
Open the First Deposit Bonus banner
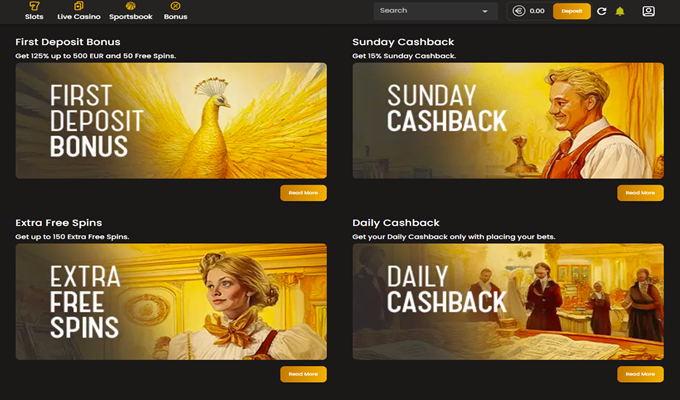171,121
